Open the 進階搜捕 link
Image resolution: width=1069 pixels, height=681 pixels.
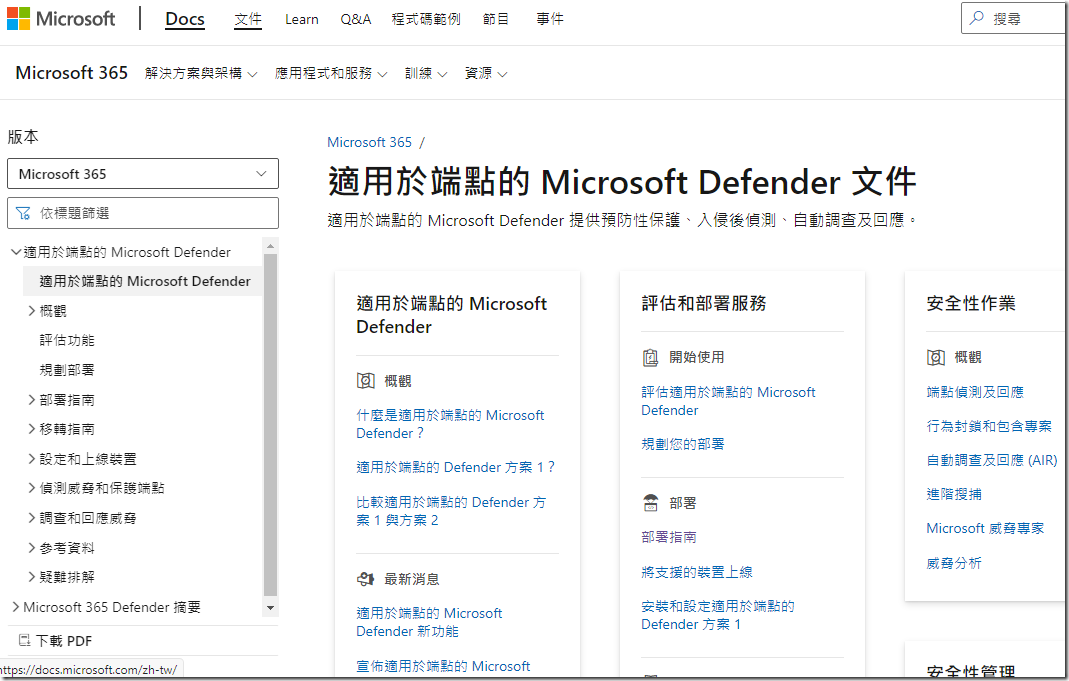click(954, 494)
